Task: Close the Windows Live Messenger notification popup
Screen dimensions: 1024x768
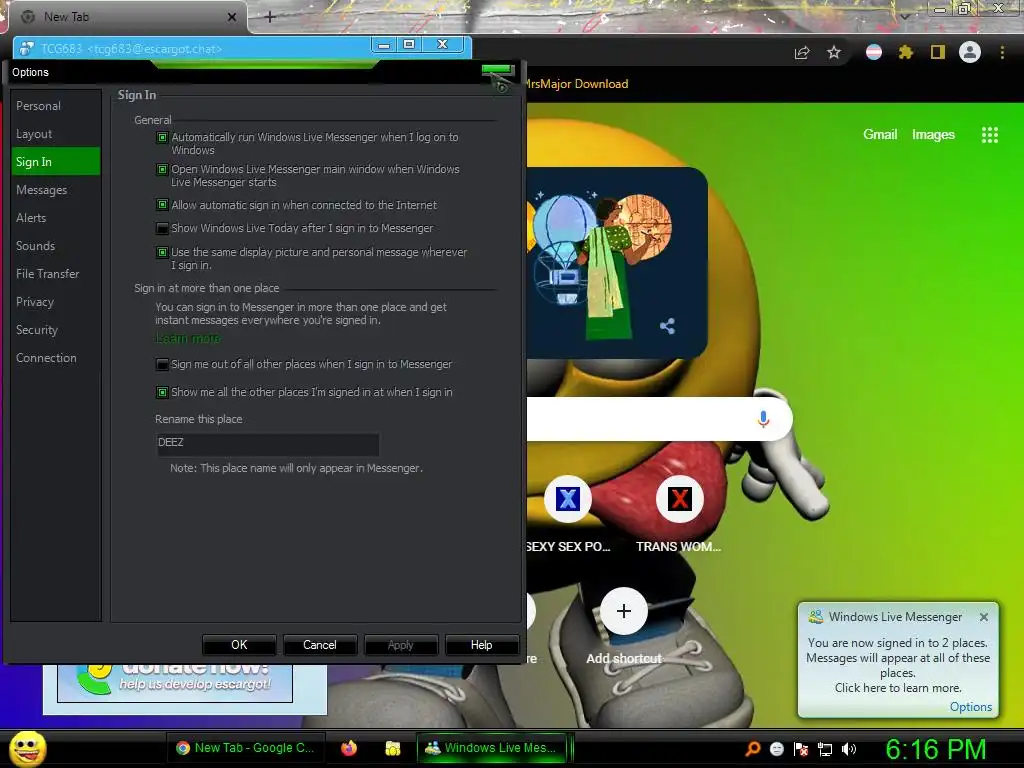Action: pos(984,617)
